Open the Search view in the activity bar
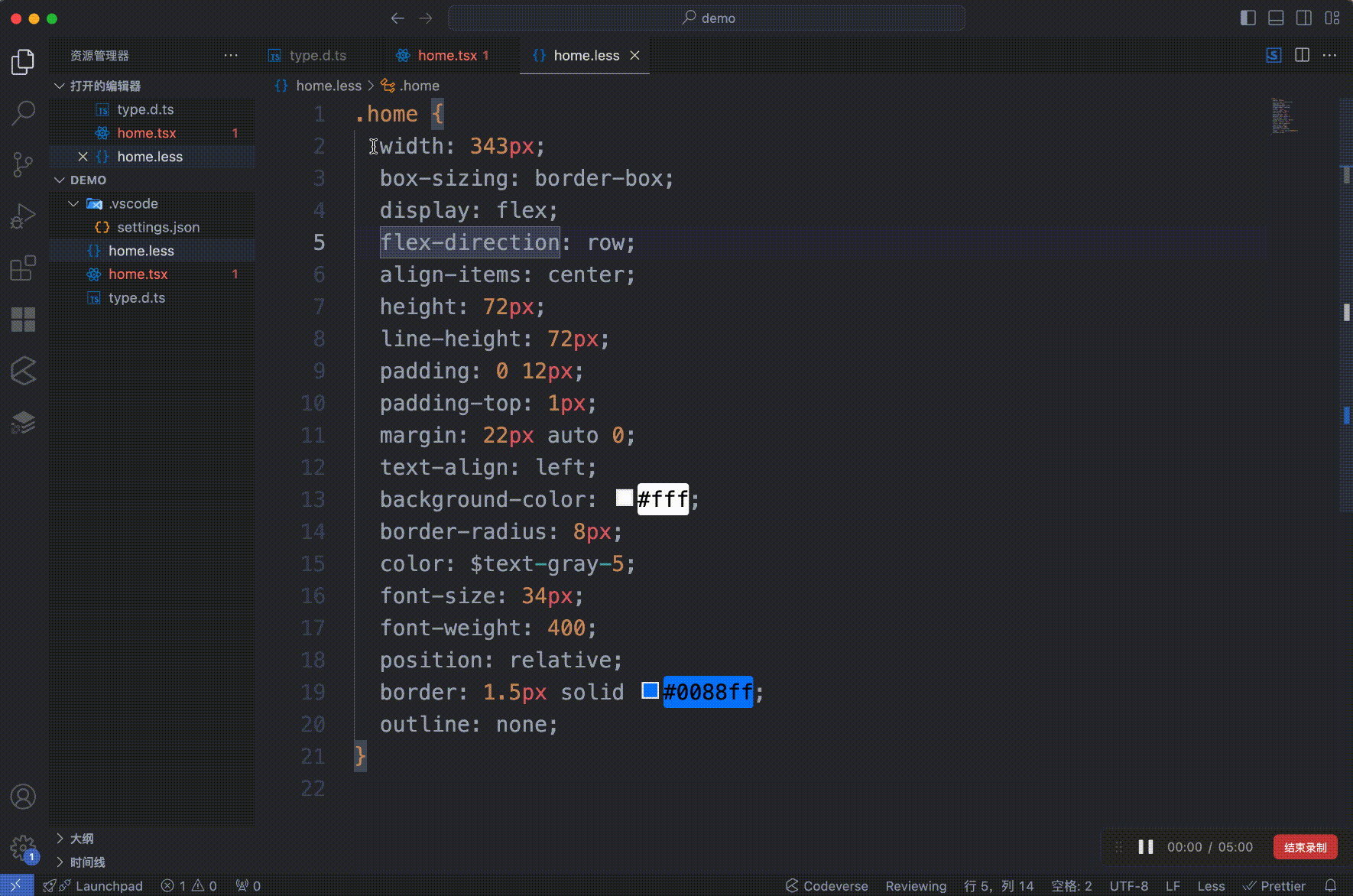The height and width of the screenshot is (896, 1353). (22, 112)
